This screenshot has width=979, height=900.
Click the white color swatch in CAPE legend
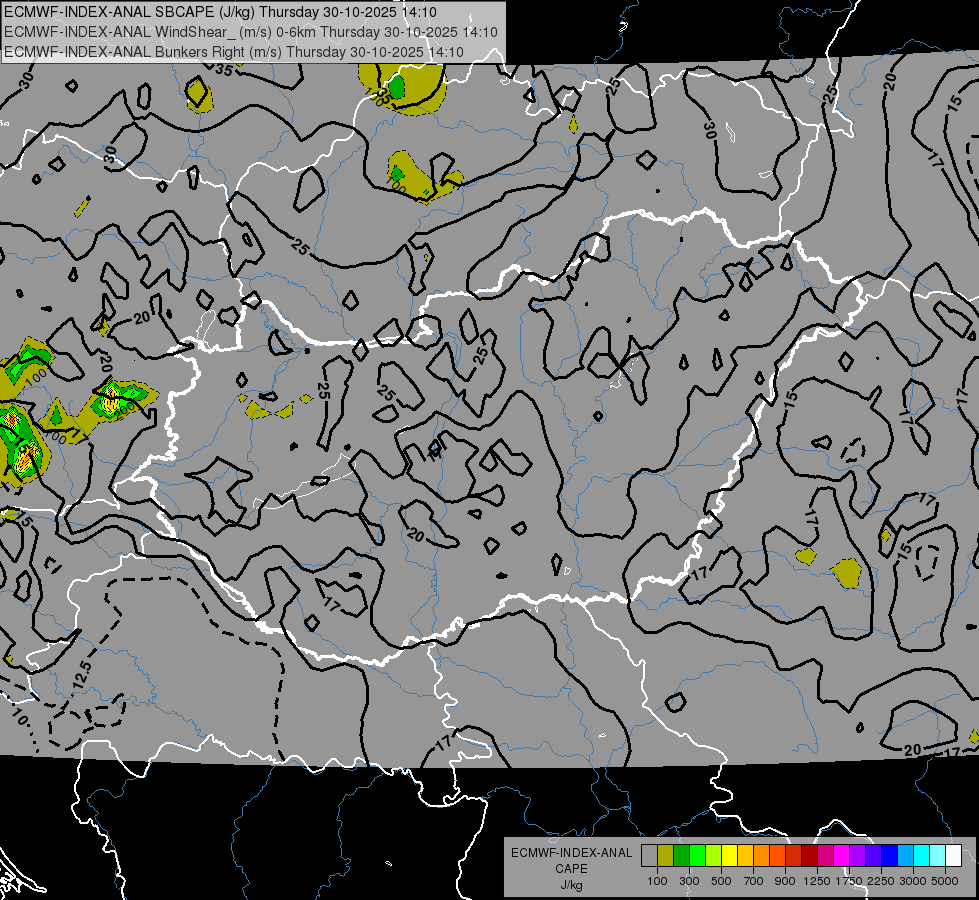(x=953, y=856)
